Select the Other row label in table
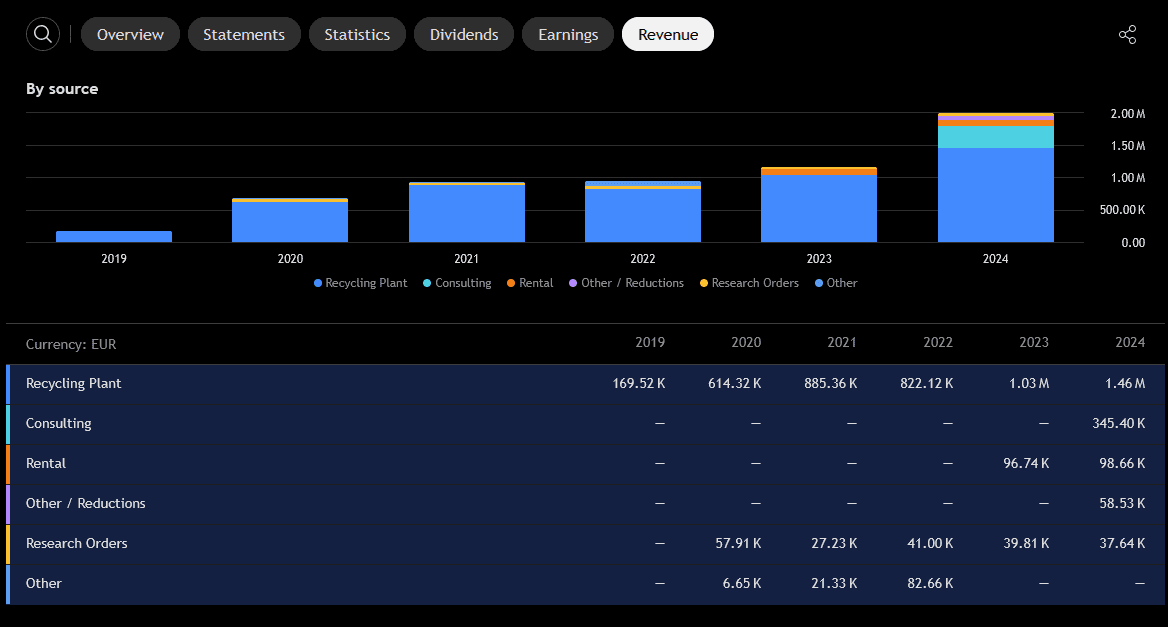The width and height of the screenshot is (1168, 627). coord(44,584)
